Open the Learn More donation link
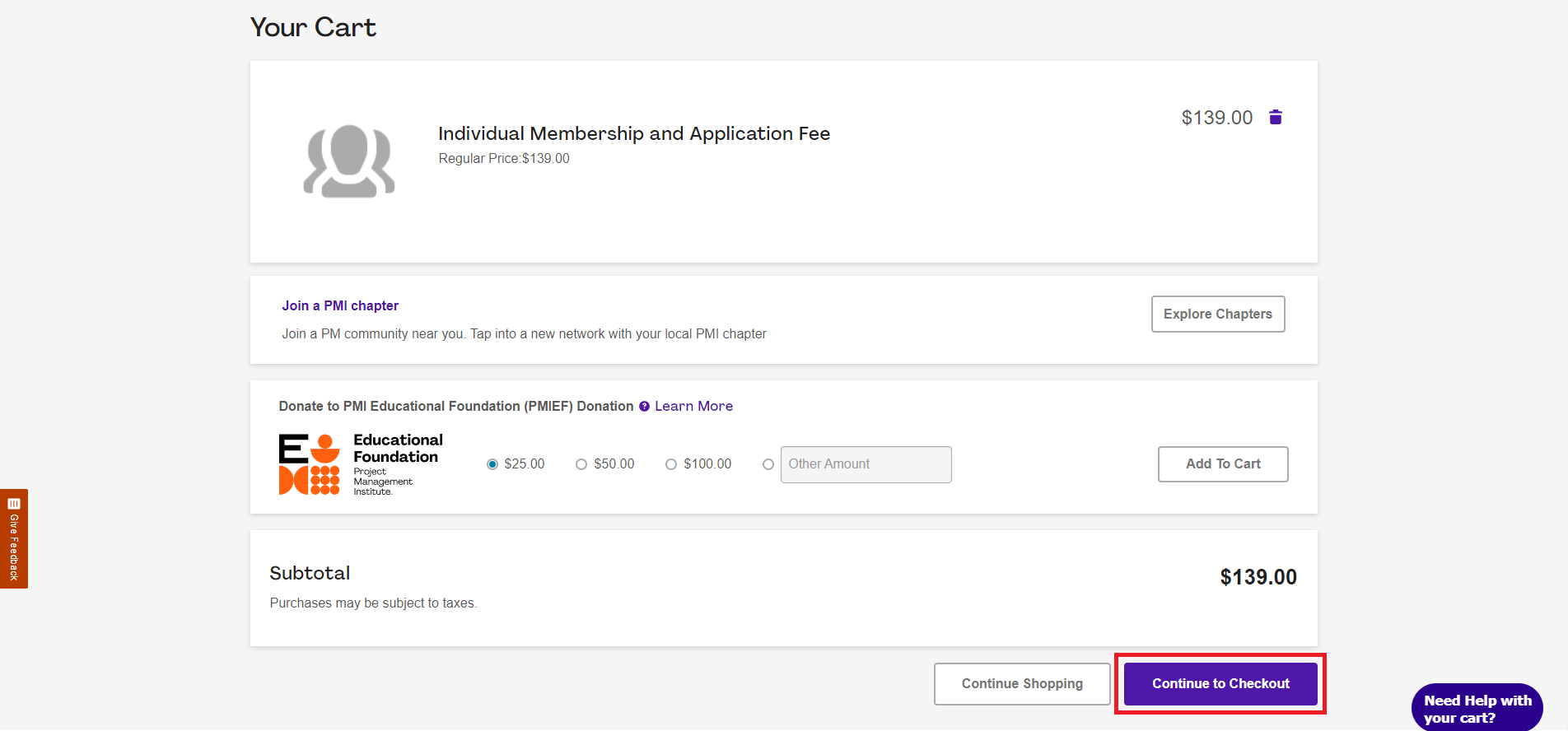The width and height of the screenshot is (1568, 731). 693,406
